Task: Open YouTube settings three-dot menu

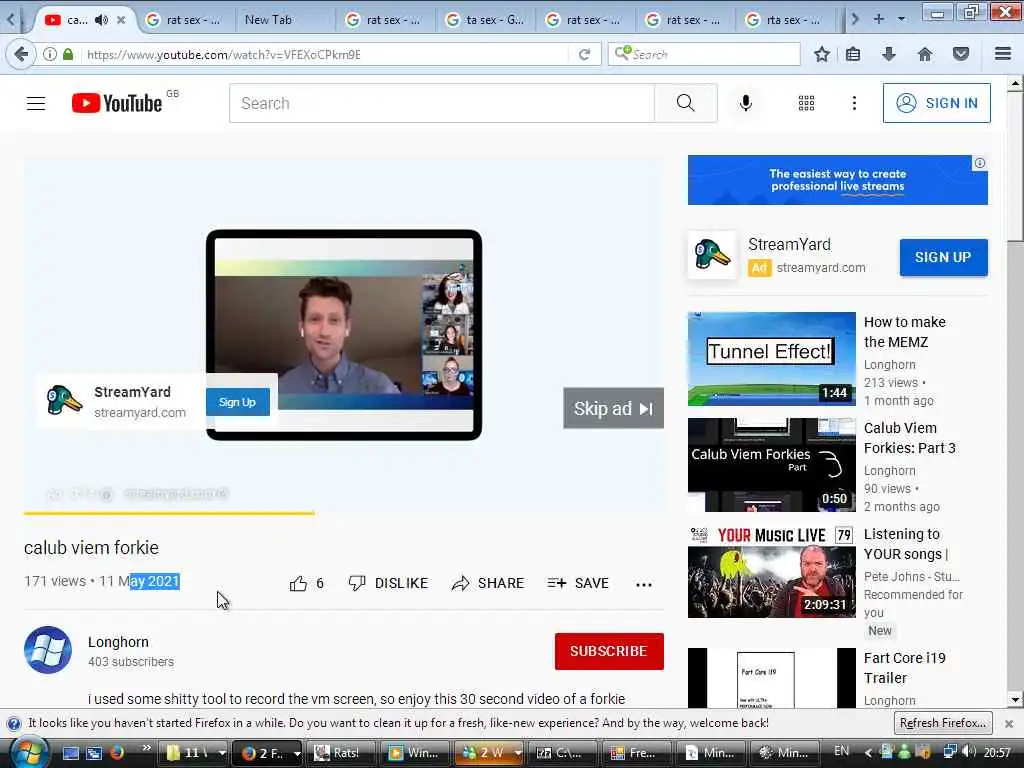Action: 854,103
